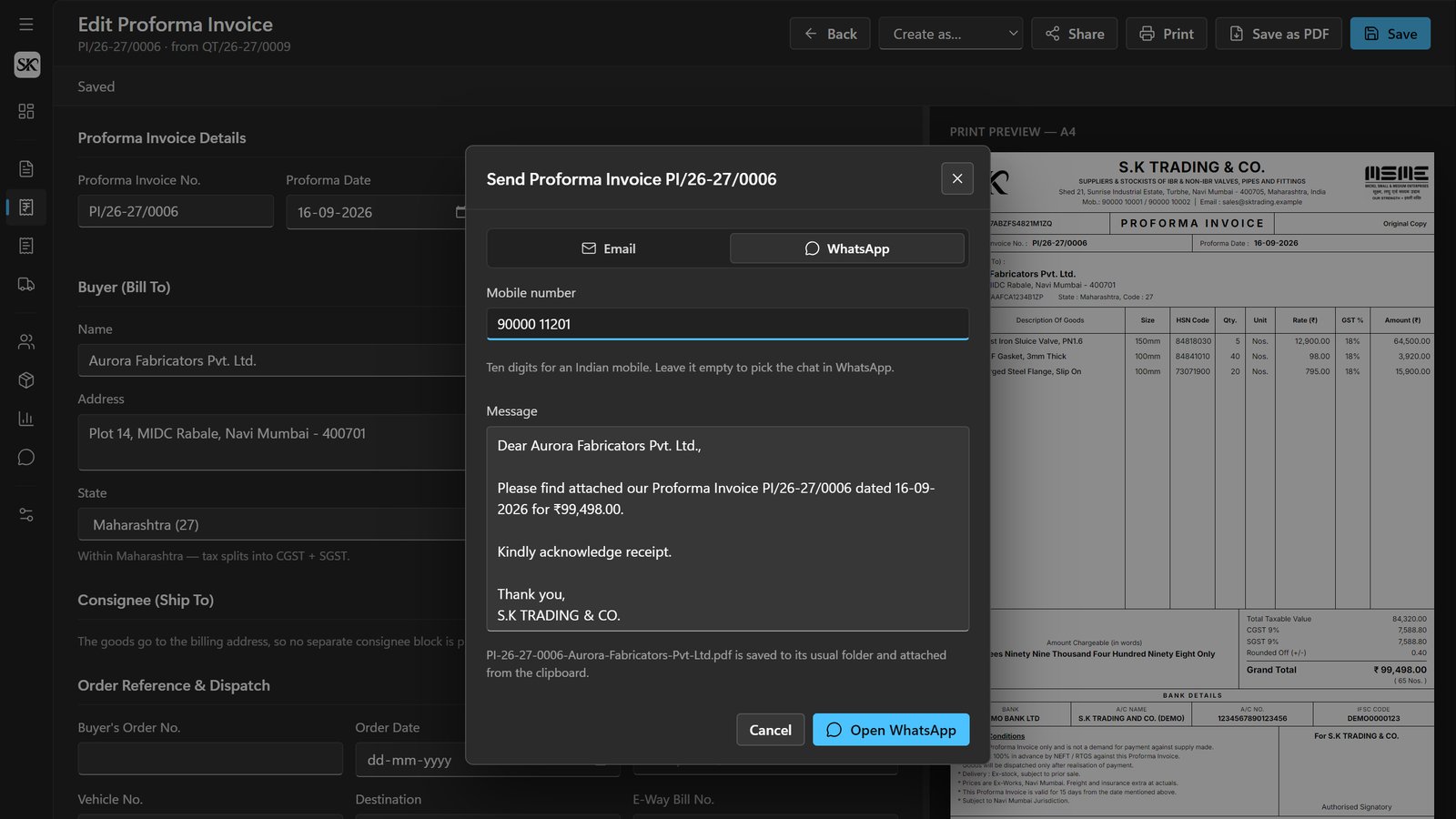Open the hamburger menu icon
This screenshot has height=819, width=1456.
point(26,25)
